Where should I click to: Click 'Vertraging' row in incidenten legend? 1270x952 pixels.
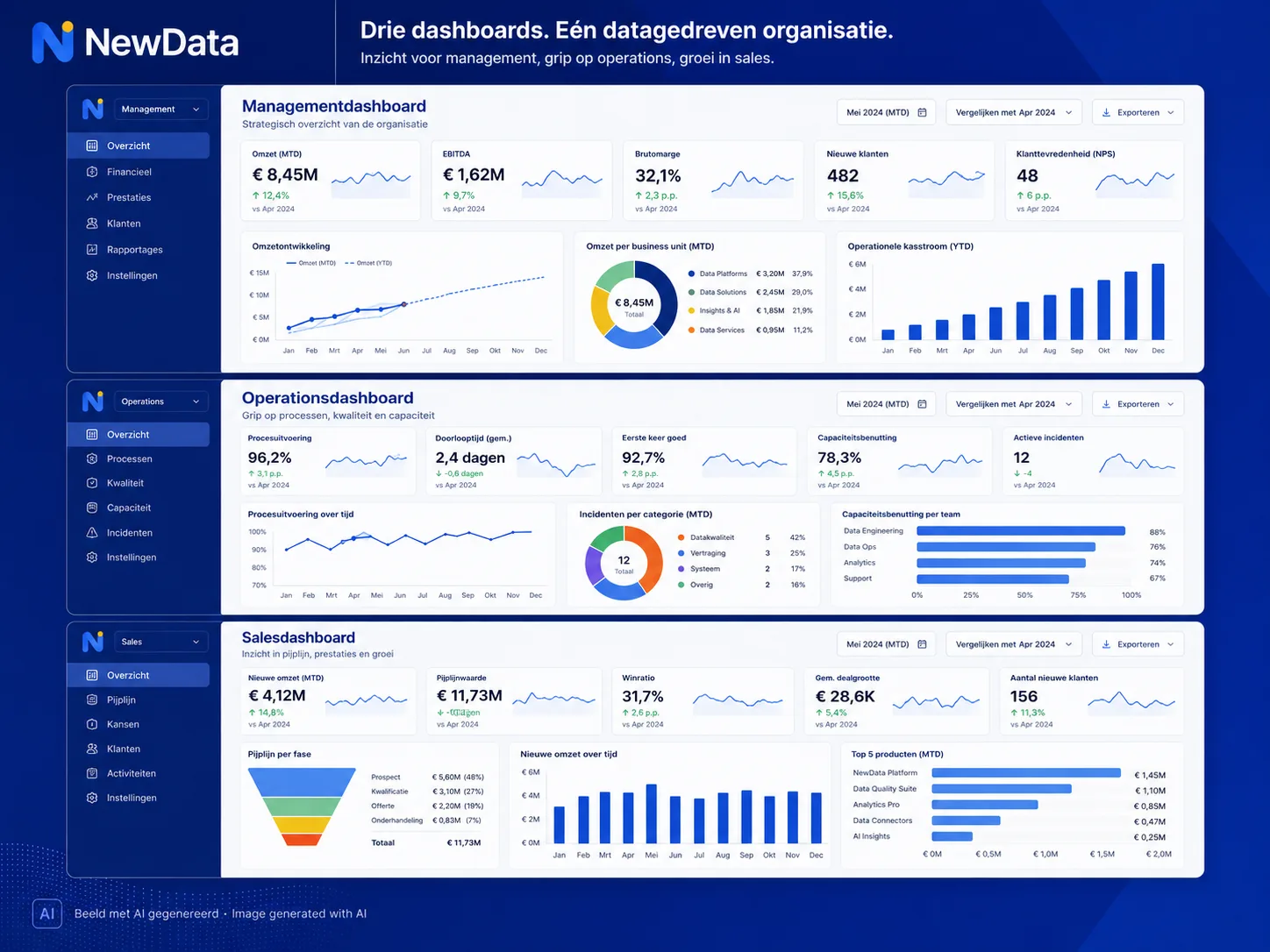(742, 553)
